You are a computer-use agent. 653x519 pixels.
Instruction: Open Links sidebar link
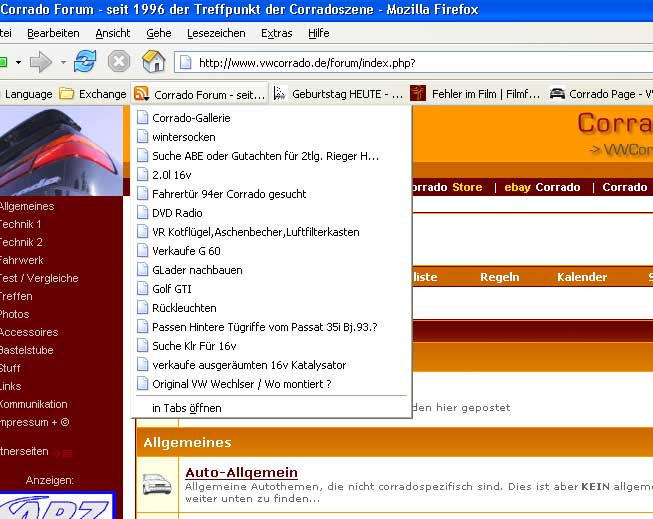click(x=10, y=386)
